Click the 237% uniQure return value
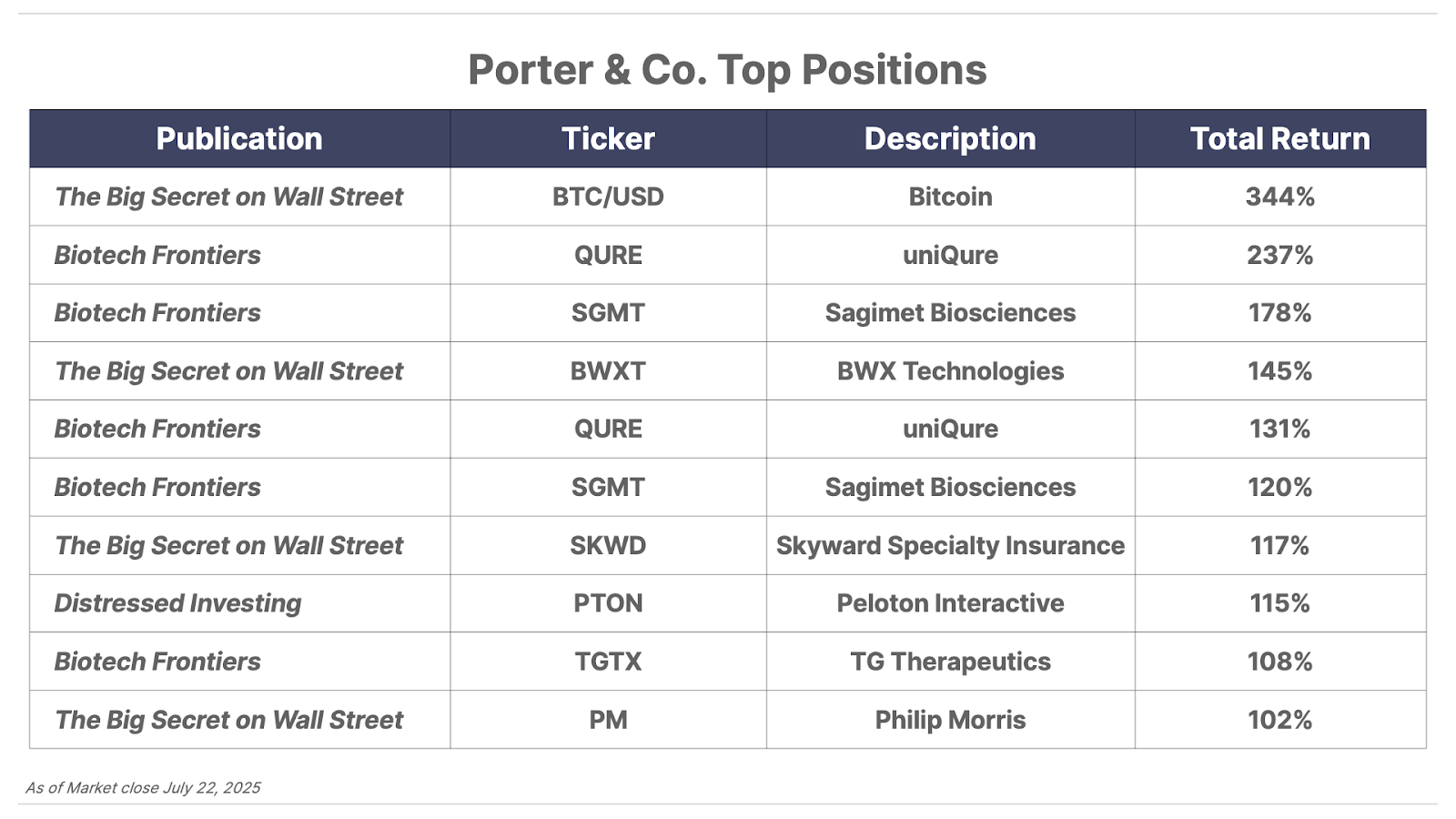The height and width of the screenshot is (819, 1456). tap(1280, 255)
